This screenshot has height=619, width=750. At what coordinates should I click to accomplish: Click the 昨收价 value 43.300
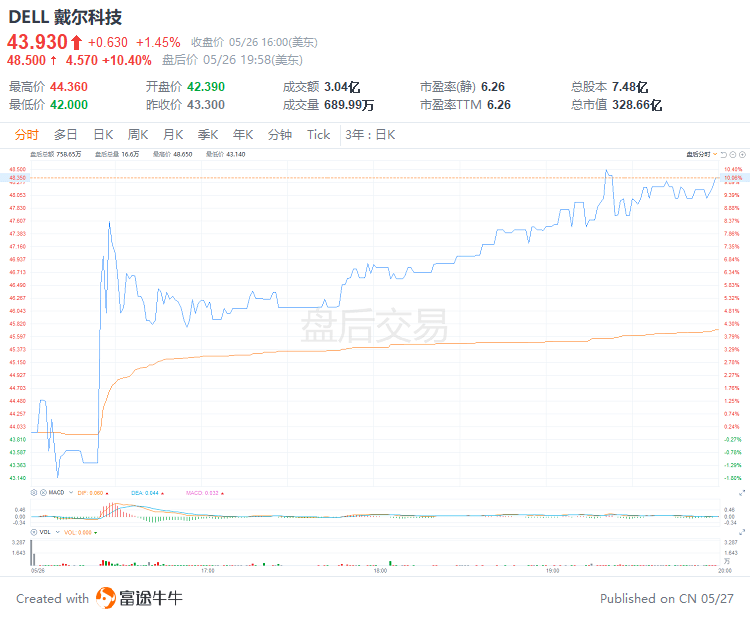(206, 105)
